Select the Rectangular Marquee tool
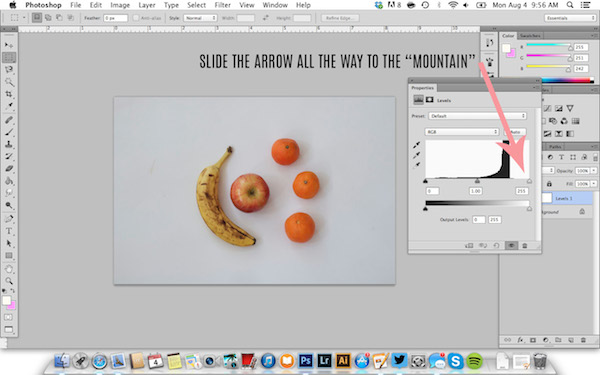Viewport: 600px width, 375px height. tap(9, 57)
